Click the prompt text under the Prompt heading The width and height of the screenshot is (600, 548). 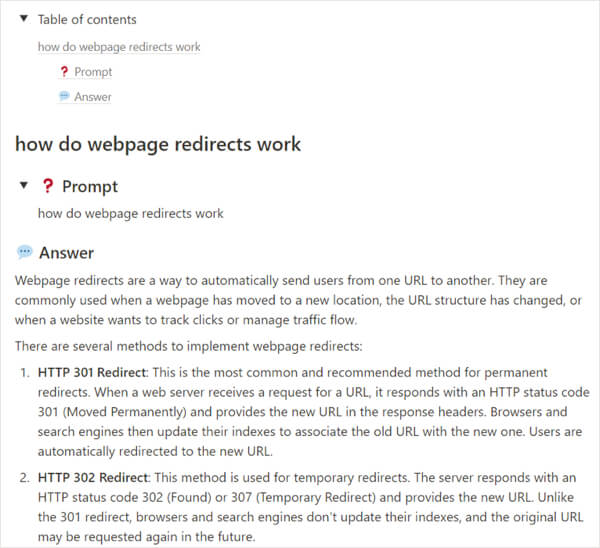pos(130,213)
